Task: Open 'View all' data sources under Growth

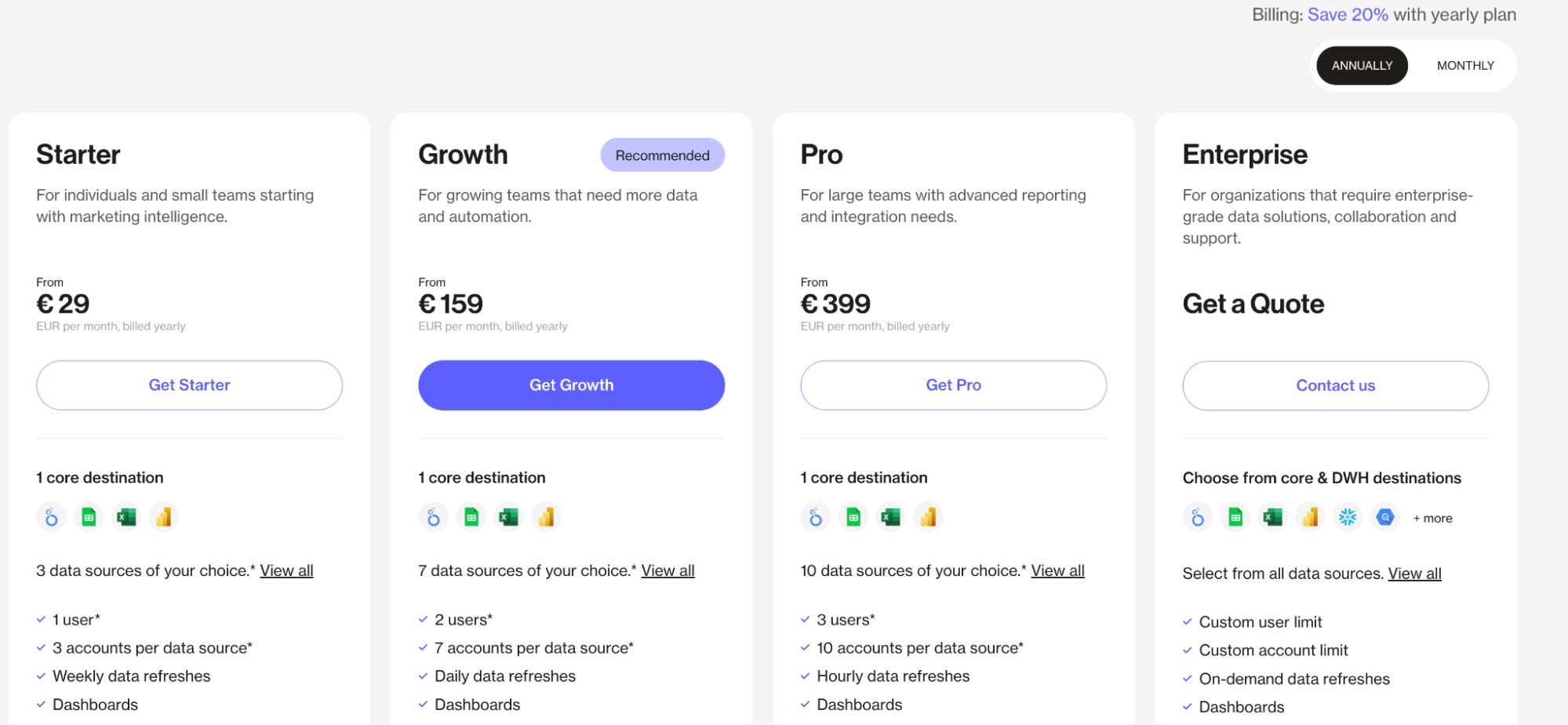Action: pyautogui.click(x=668, y=570)
